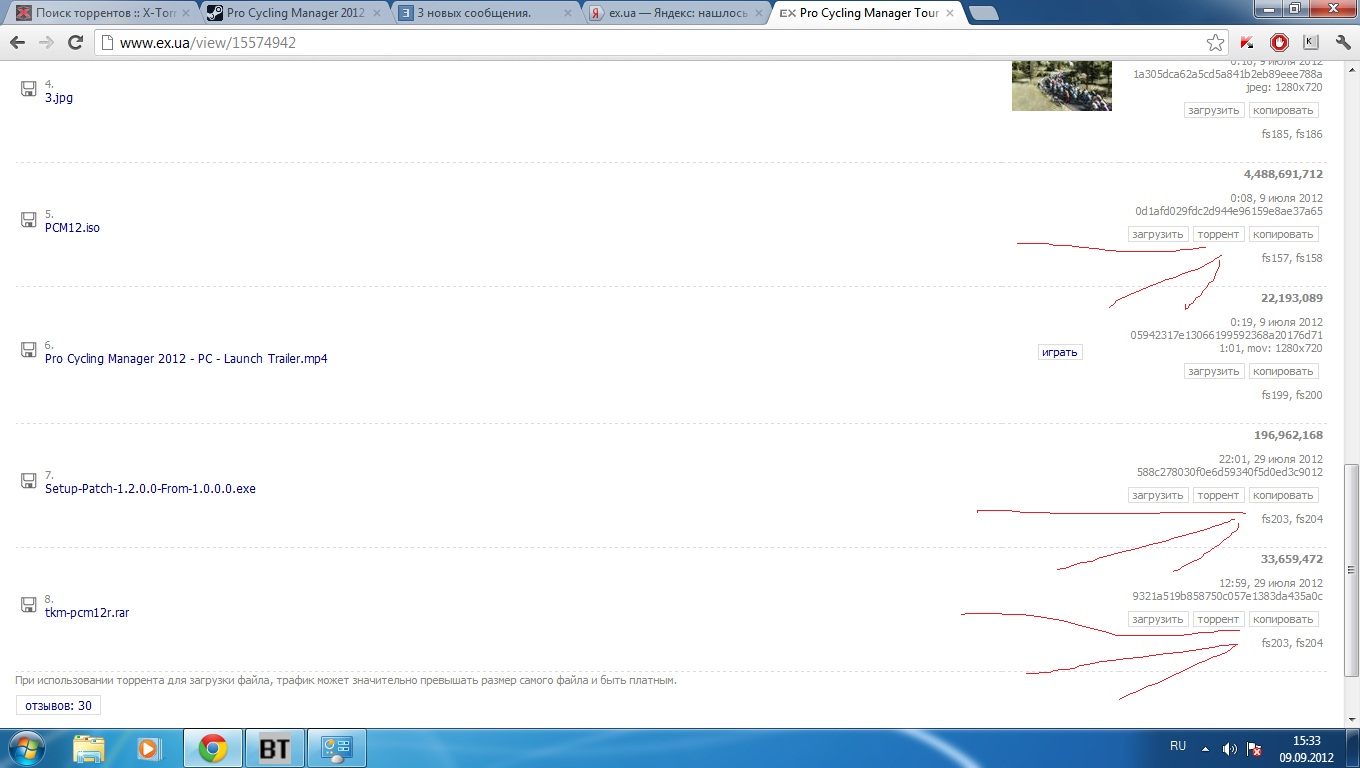
Task: Click загрузить for tkm-pcm12r.rar
Action: pos(1157,619)
